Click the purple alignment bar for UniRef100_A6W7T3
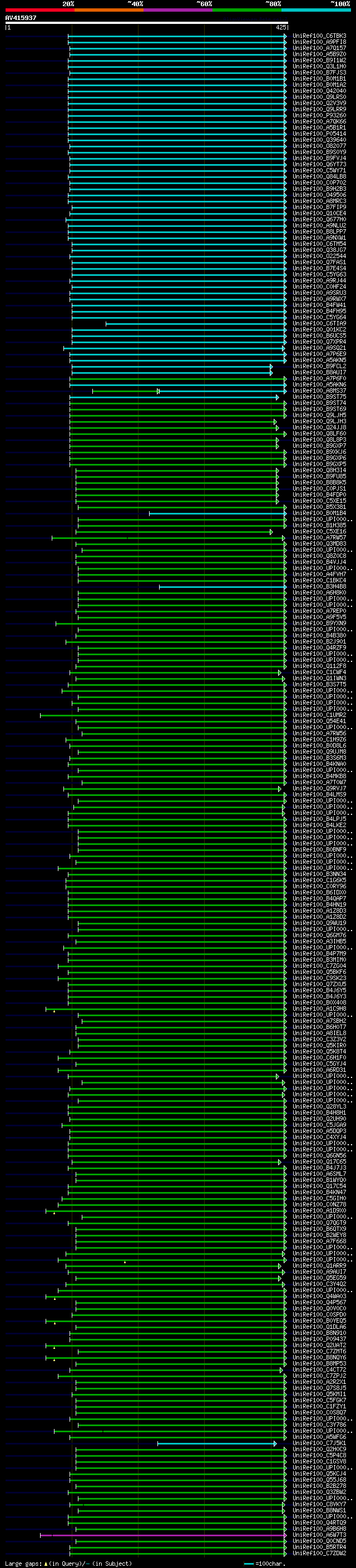The image size is (356, 1568). (x=163, y=1535)
